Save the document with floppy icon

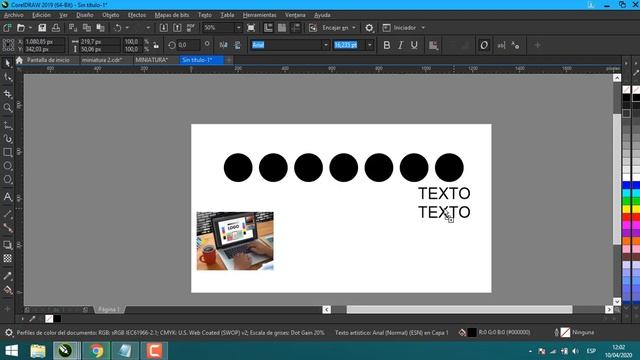coord(42,28)
